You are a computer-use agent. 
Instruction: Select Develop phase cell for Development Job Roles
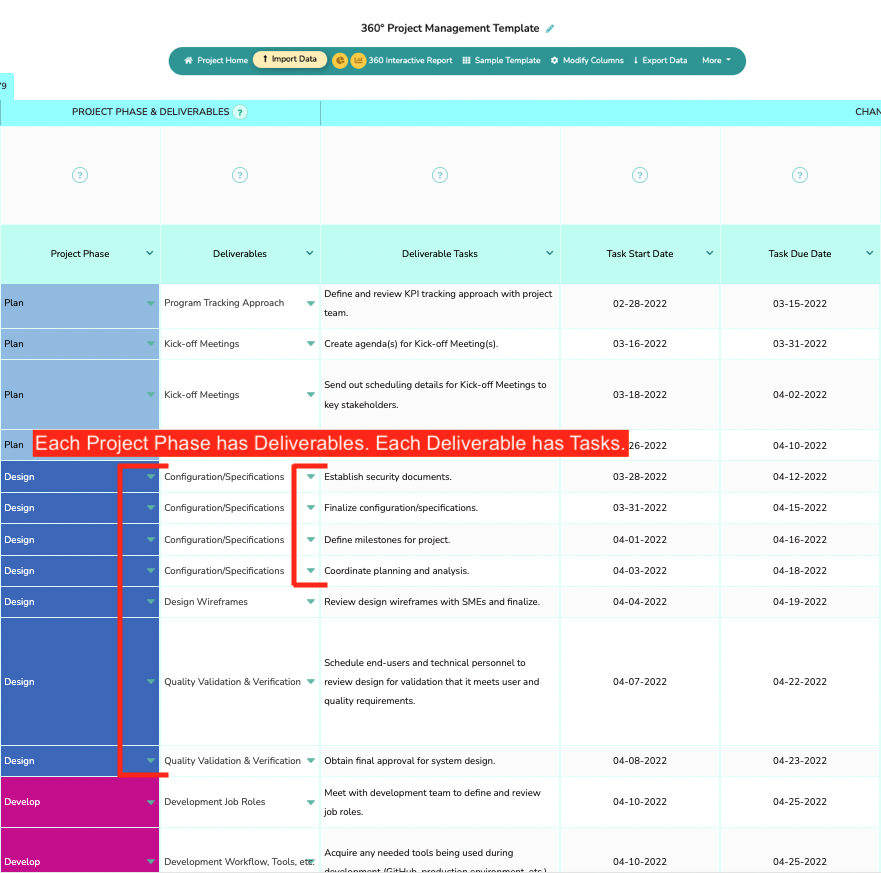click(80, 802)
